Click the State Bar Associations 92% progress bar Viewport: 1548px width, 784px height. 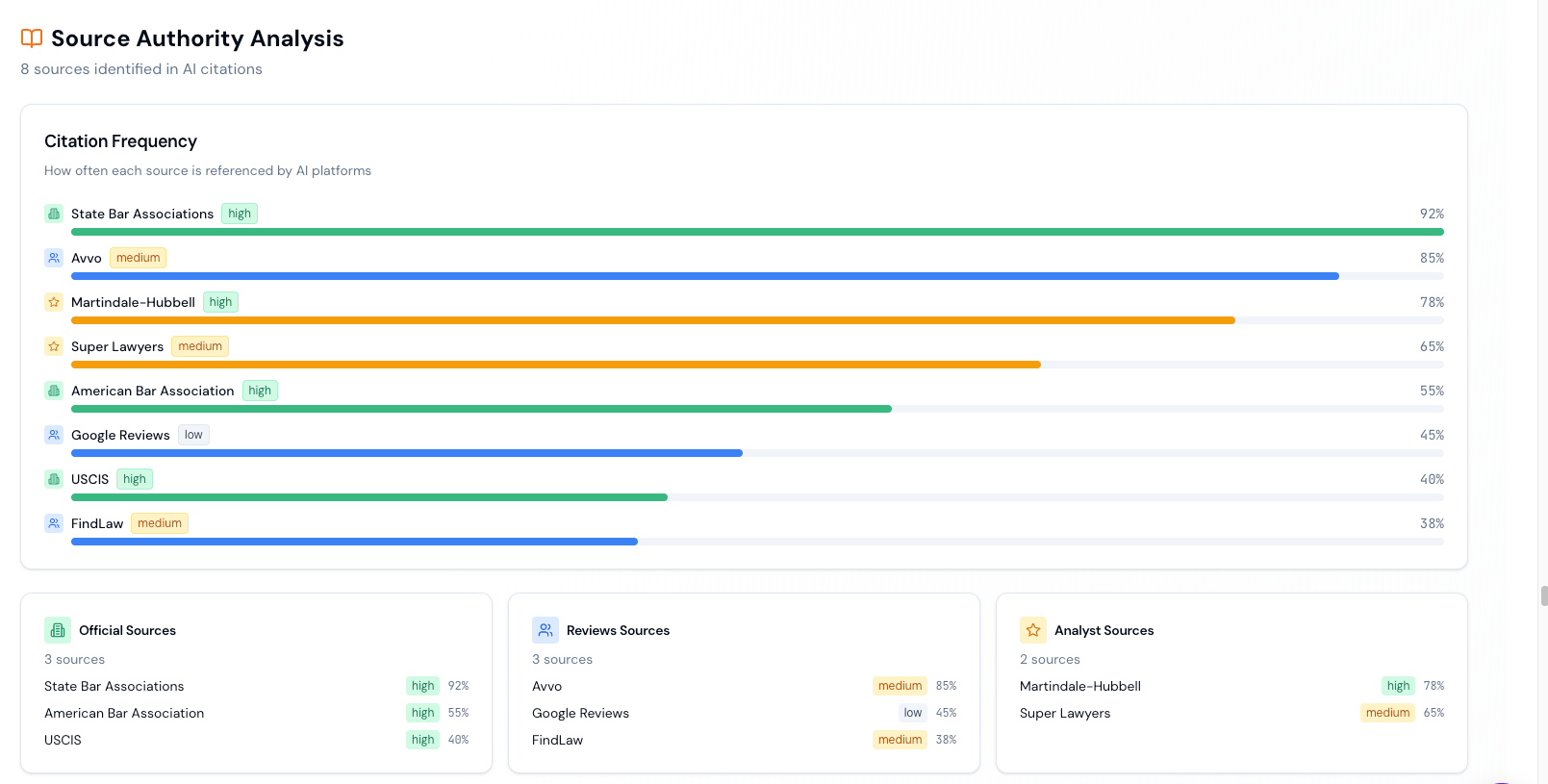[x=757, y=232]
